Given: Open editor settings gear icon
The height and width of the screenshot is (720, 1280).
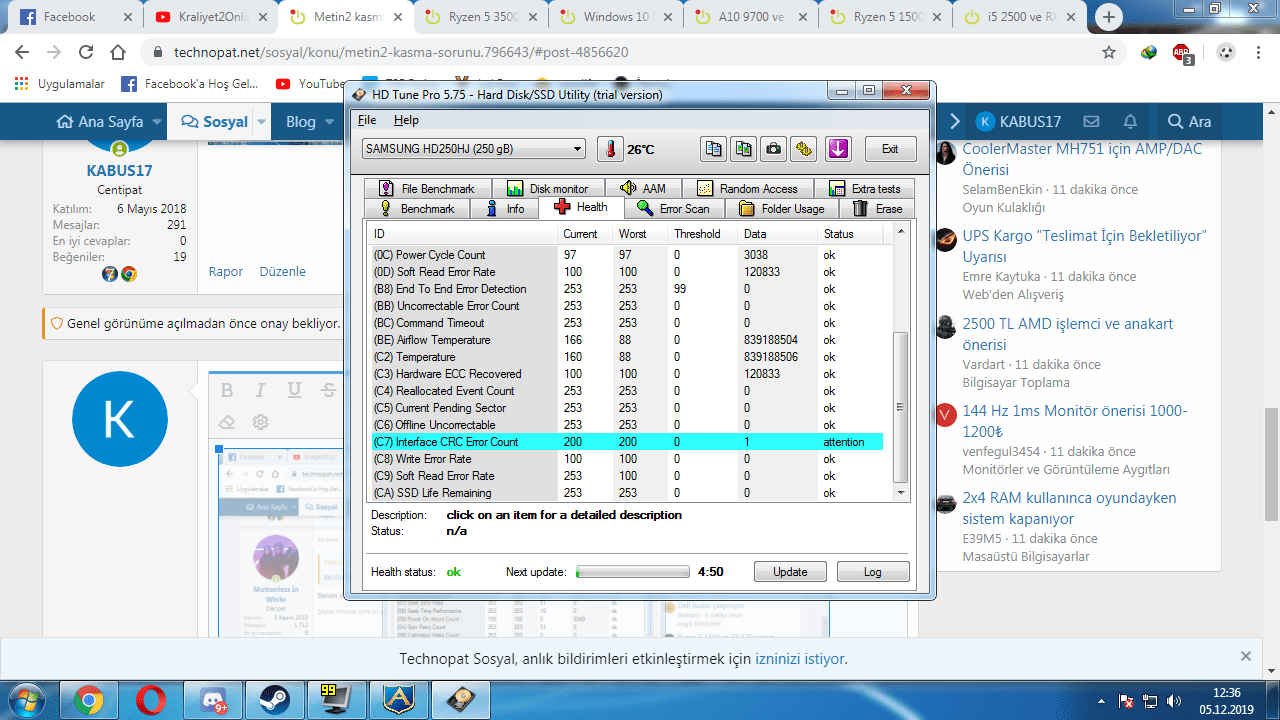Looking at the screenshot, I should 260,422.
